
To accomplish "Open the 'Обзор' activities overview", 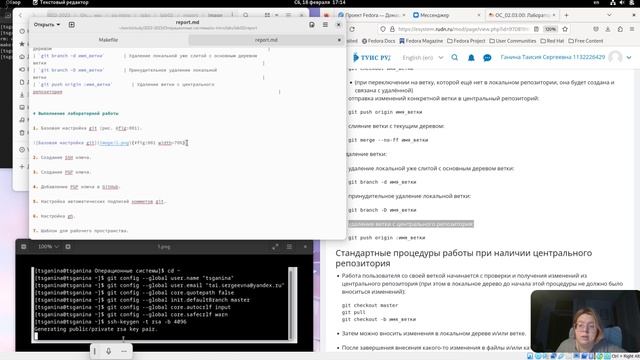I will [13, 2].
